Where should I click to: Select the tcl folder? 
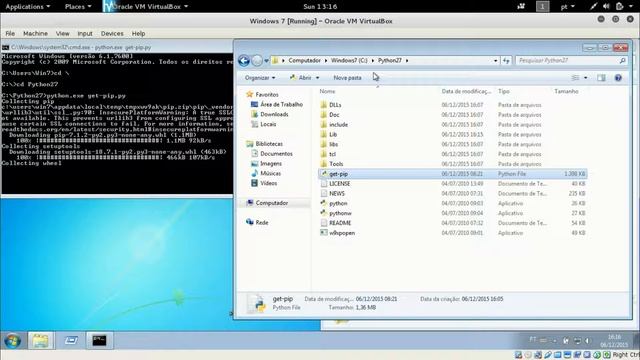(x=332, y=154)
